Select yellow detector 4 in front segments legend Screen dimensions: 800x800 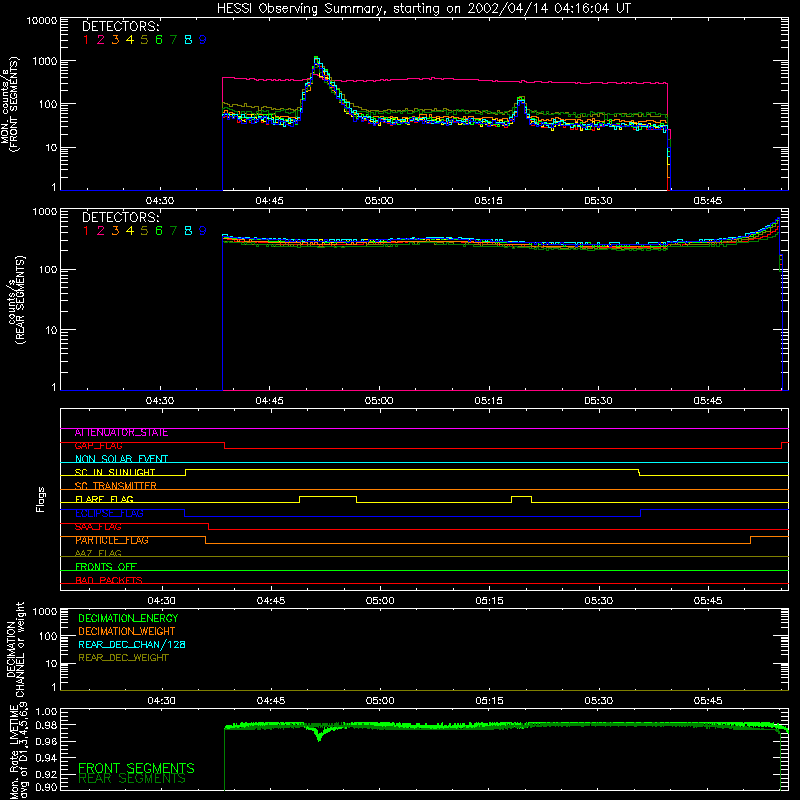pos(130,40)
